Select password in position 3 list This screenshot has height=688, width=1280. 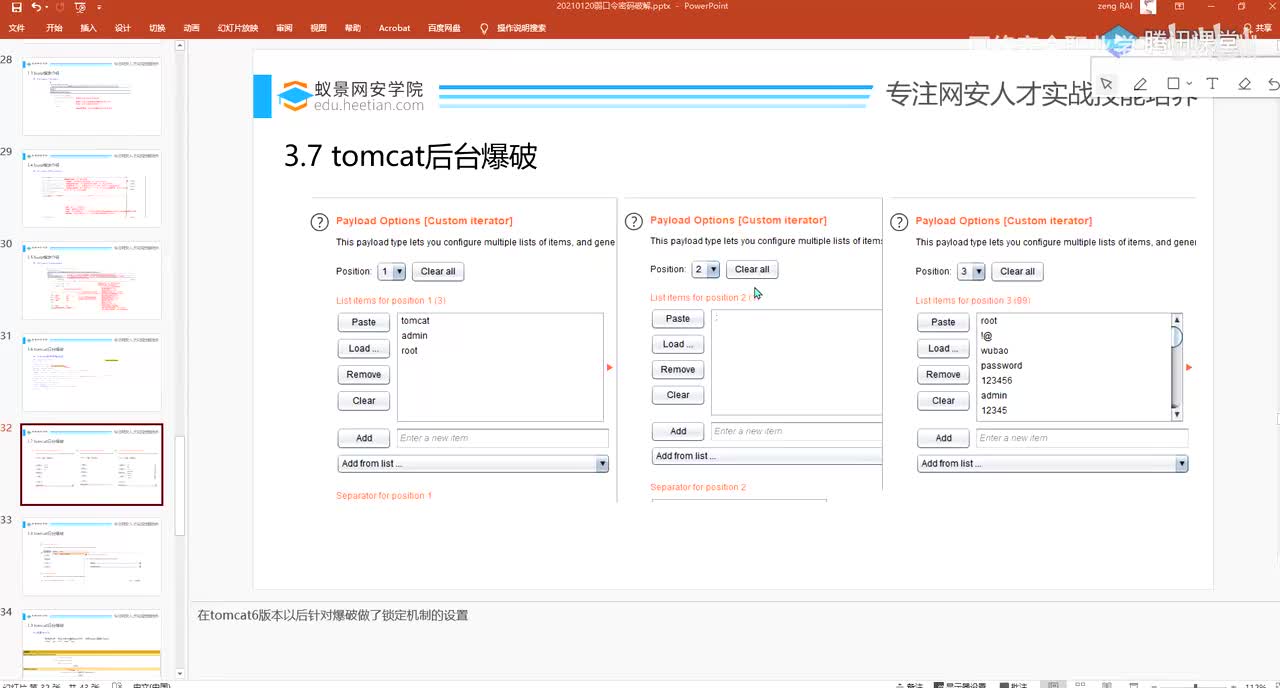point(1001,366)
